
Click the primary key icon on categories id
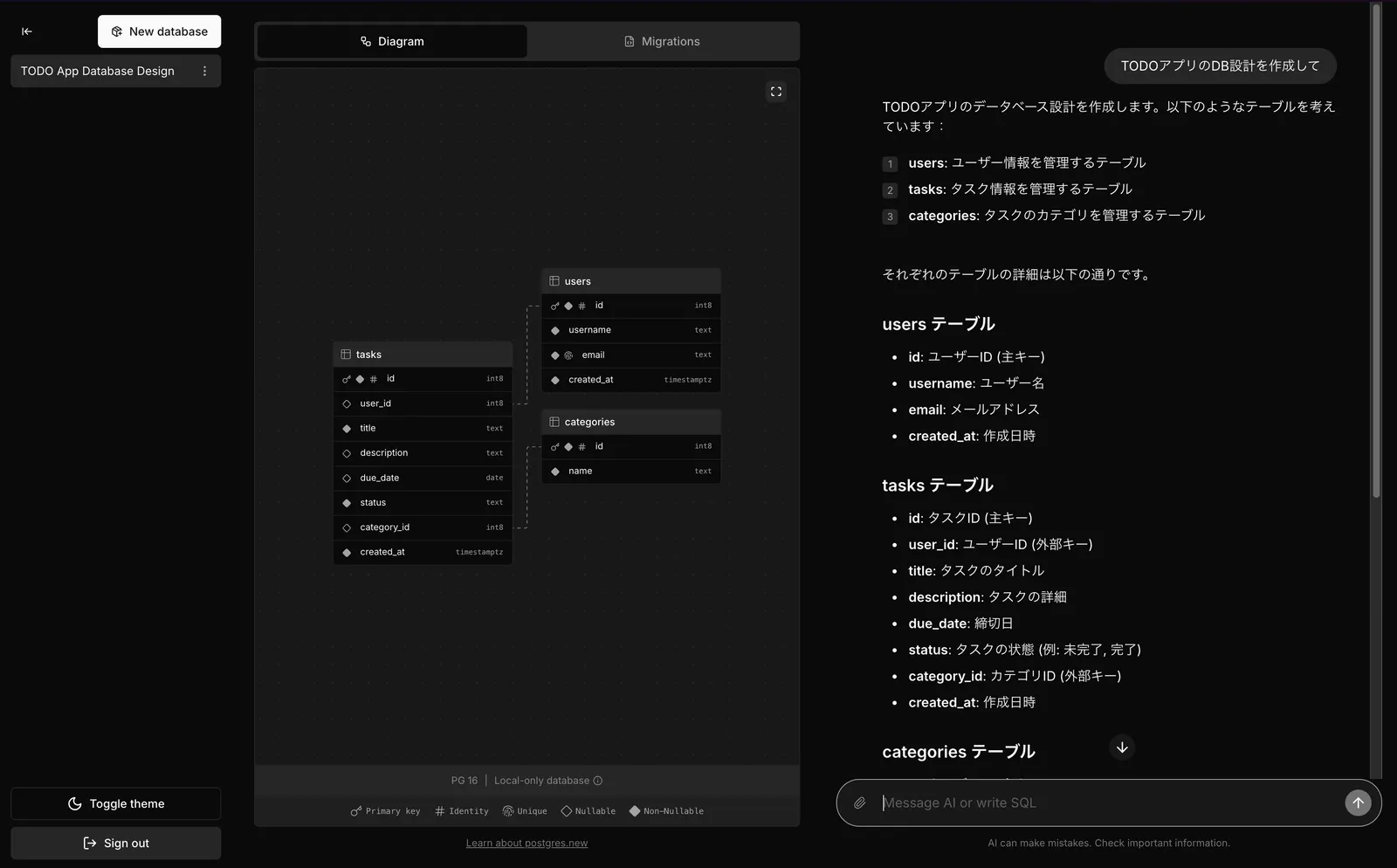tap(555, 446)
